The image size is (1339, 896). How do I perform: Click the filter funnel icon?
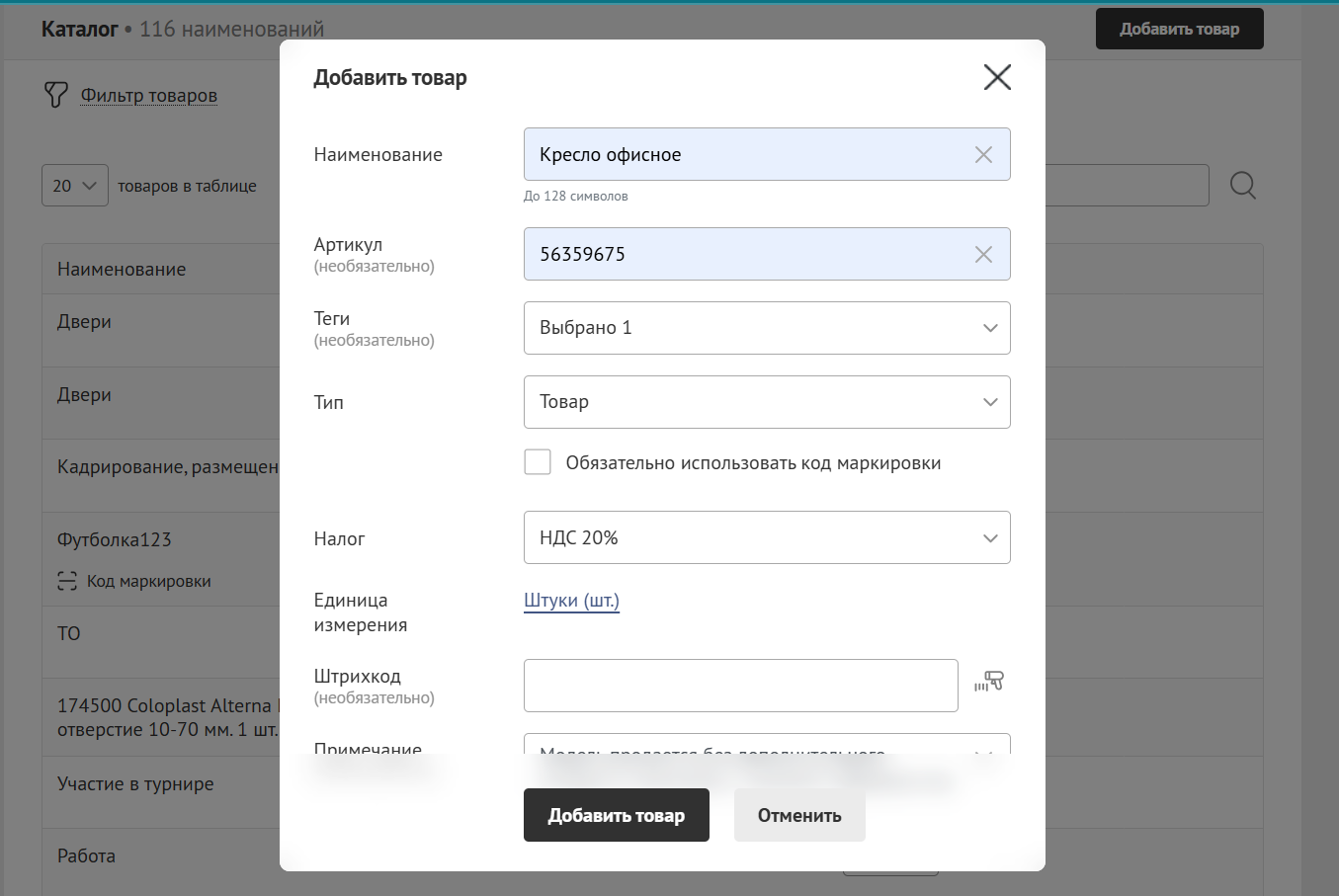55,95
